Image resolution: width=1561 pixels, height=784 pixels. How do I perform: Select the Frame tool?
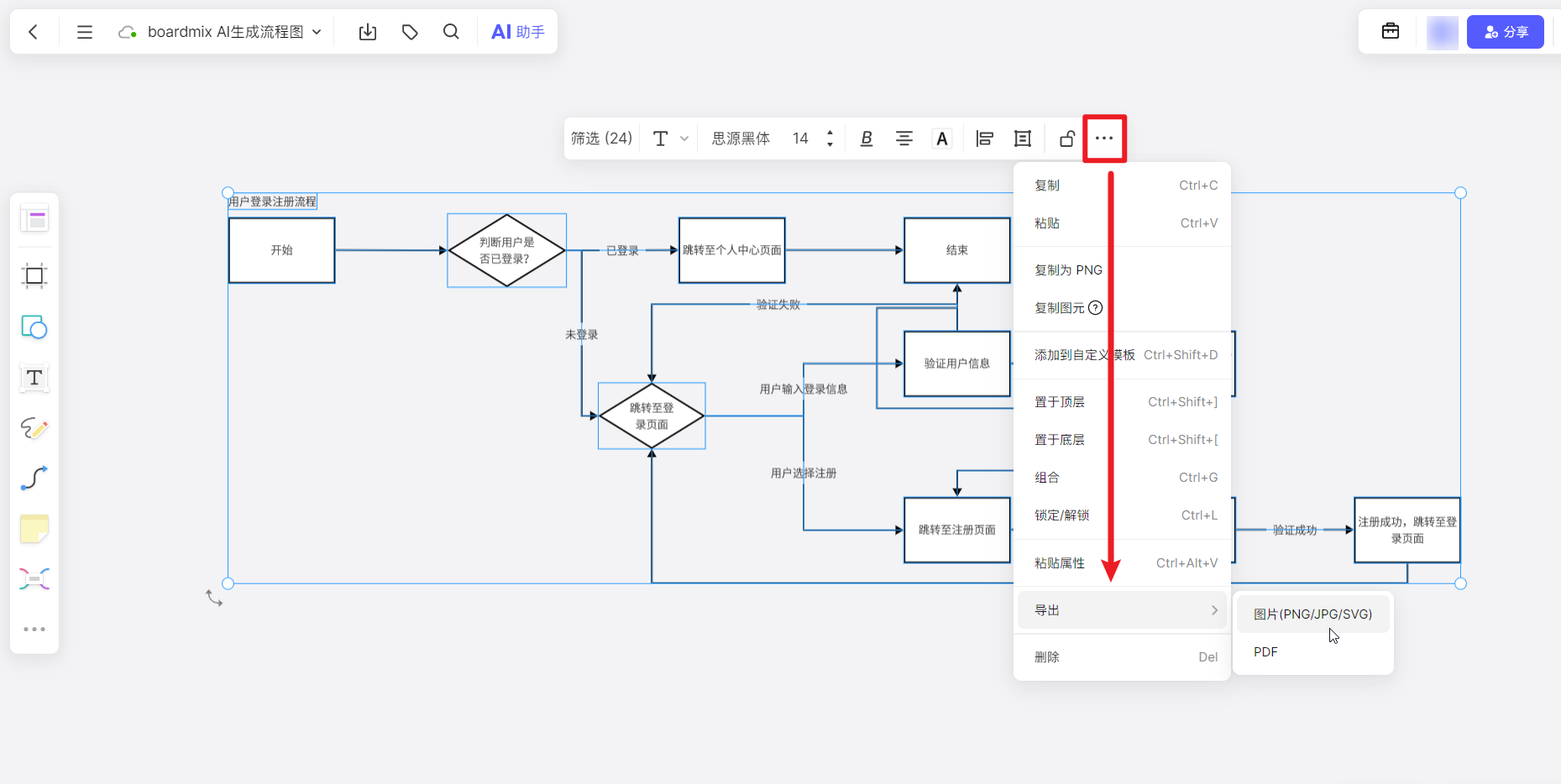click(x=34, y=275)
